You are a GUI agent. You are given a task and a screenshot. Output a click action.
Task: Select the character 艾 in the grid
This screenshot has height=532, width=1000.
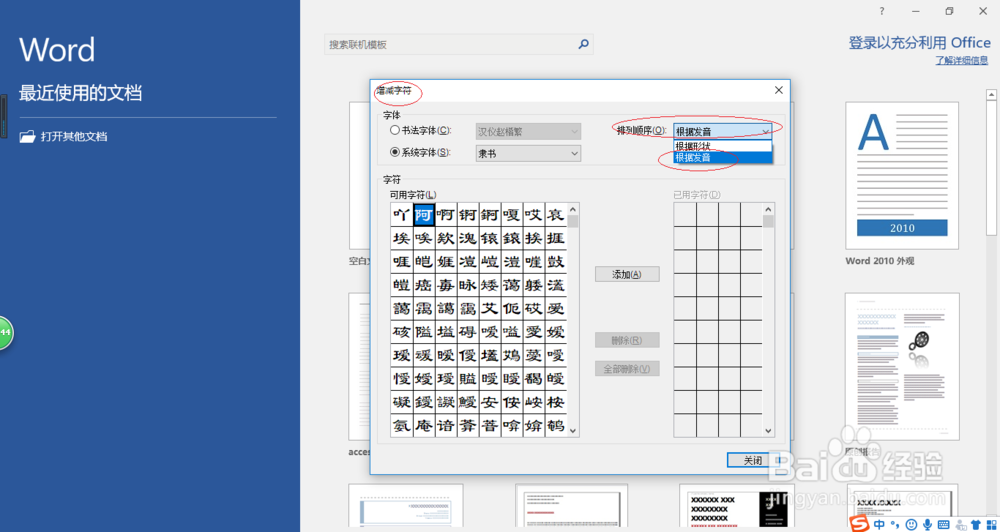[x=490, y=309]
